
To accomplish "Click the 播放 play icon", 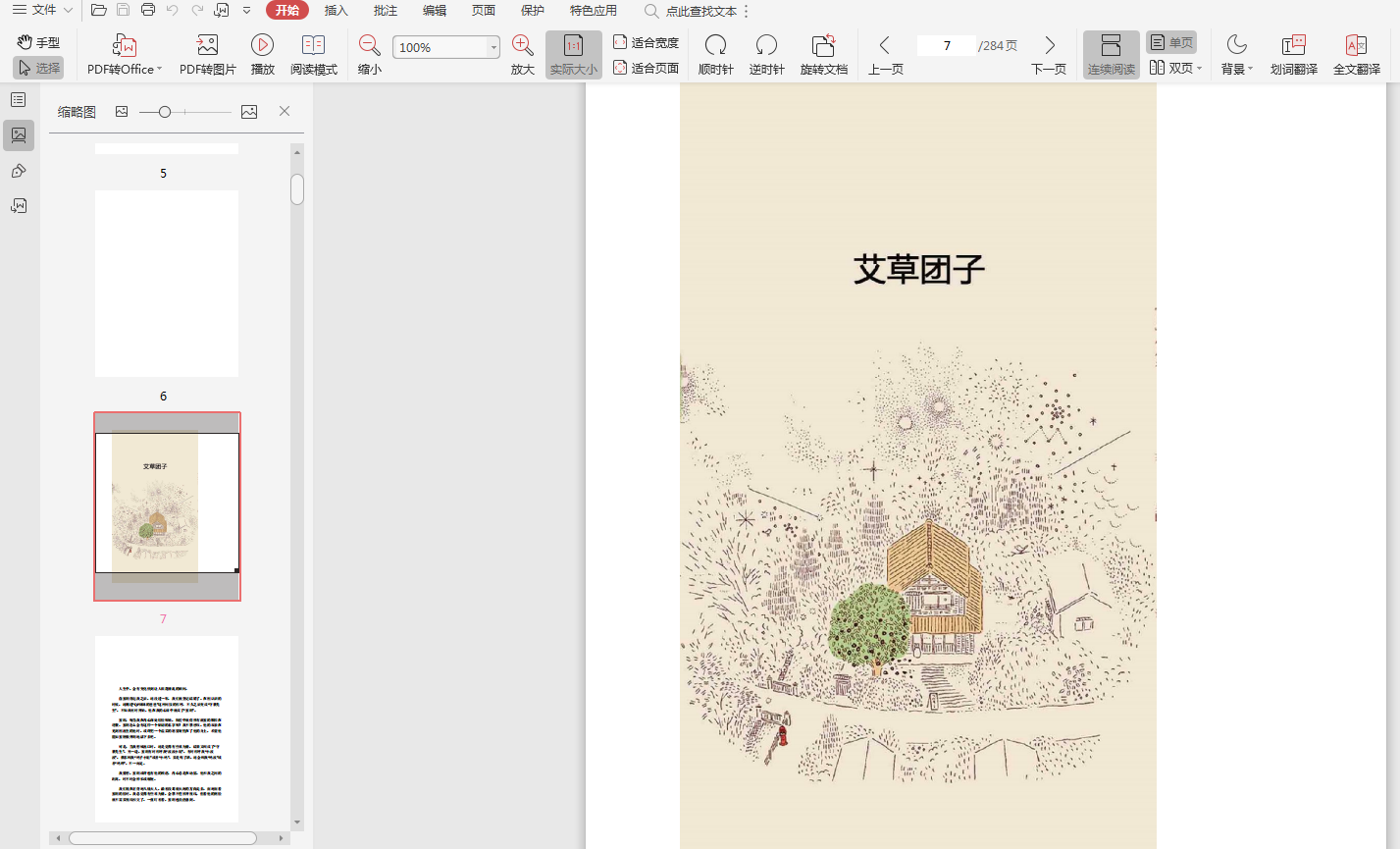I will tap(262, 45).
